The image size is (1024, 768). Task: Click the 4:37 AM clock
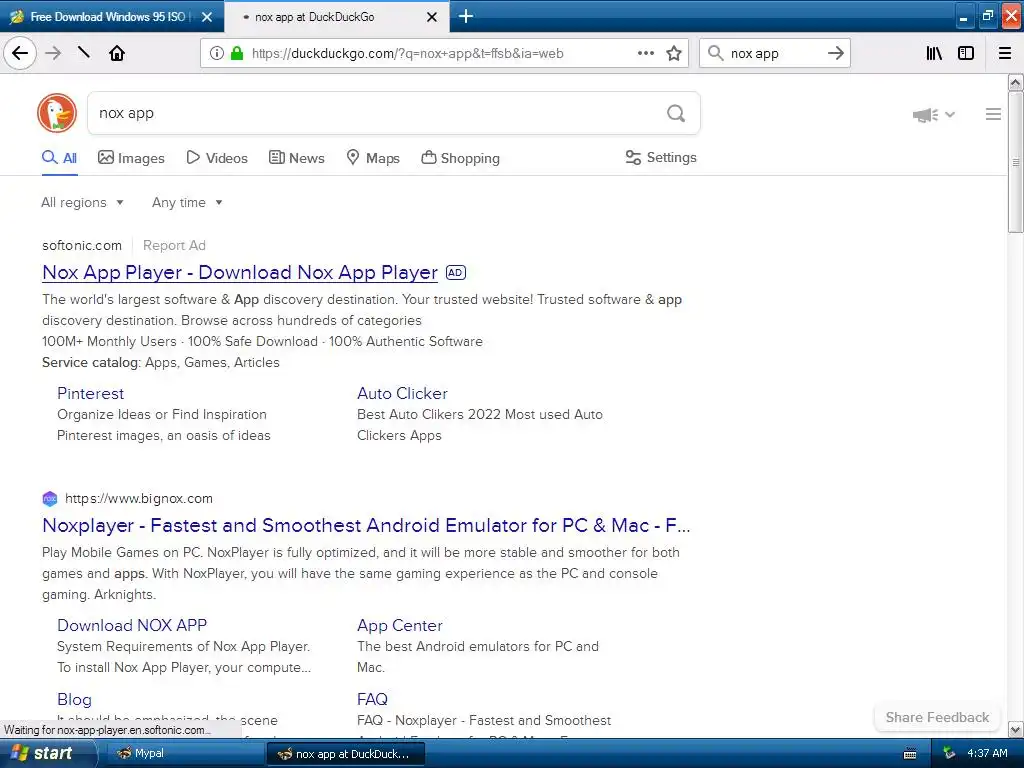click(x=987, y=754)
